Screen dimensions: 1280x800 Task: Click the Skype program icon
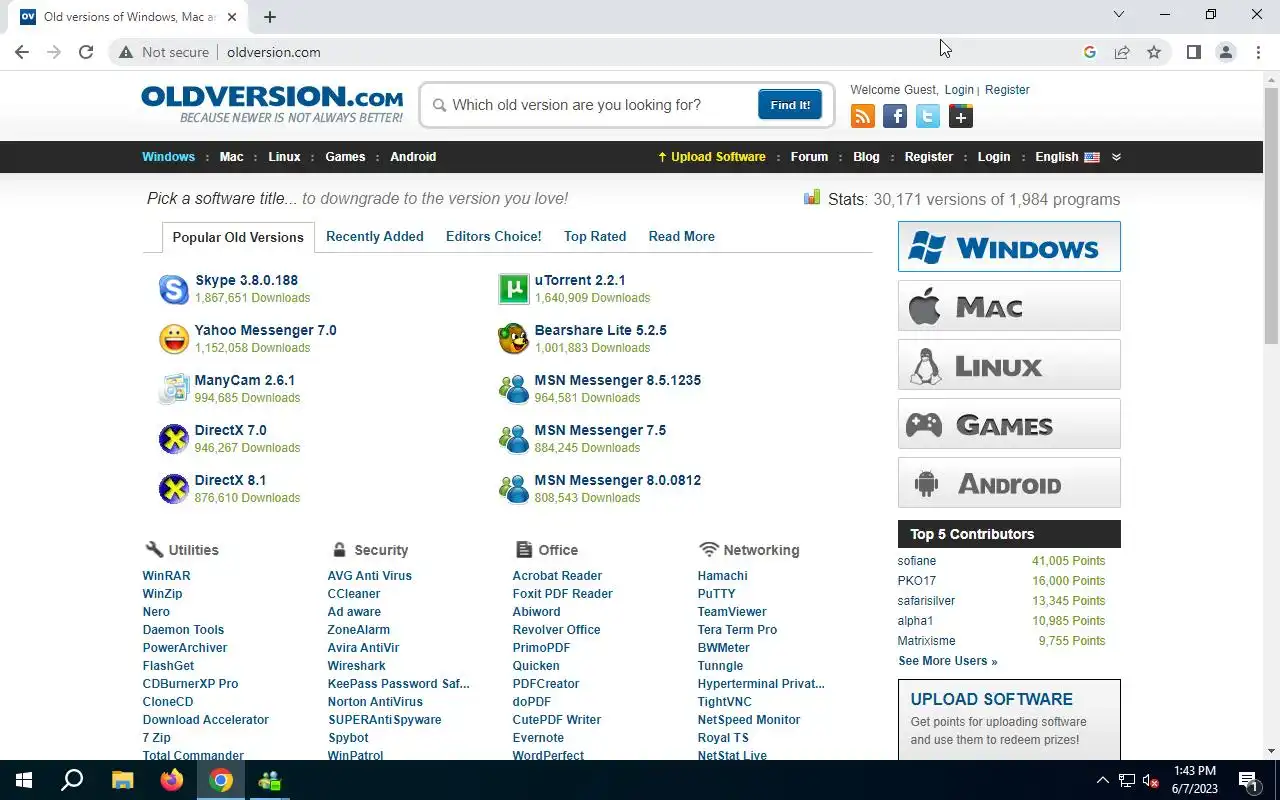click(x=173, y=289)
